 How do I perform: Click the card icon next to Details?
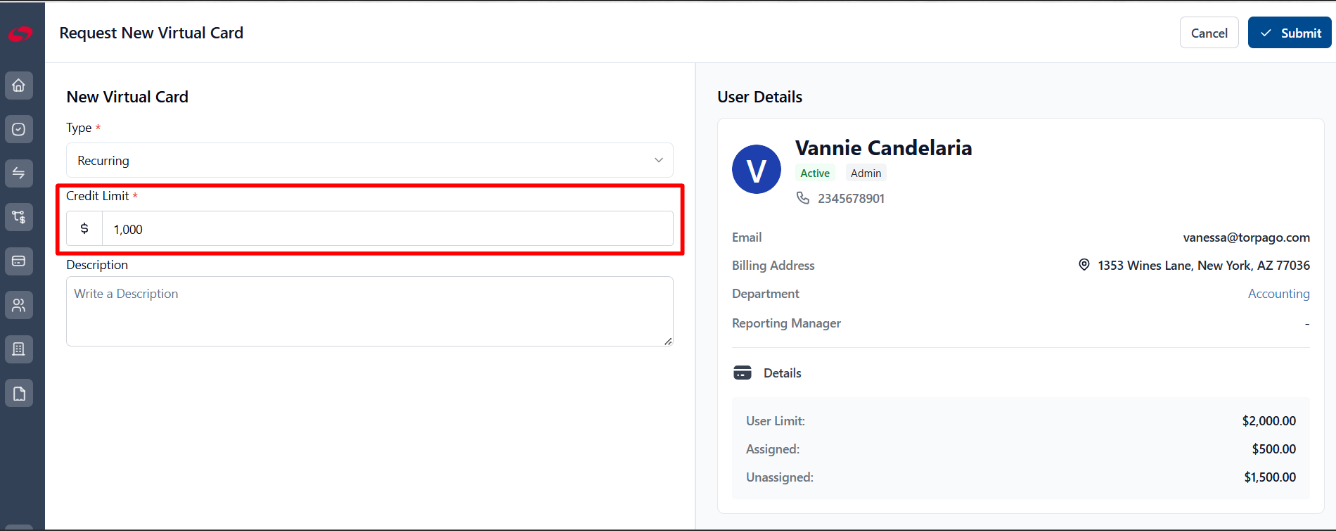[x=742, y=373]
